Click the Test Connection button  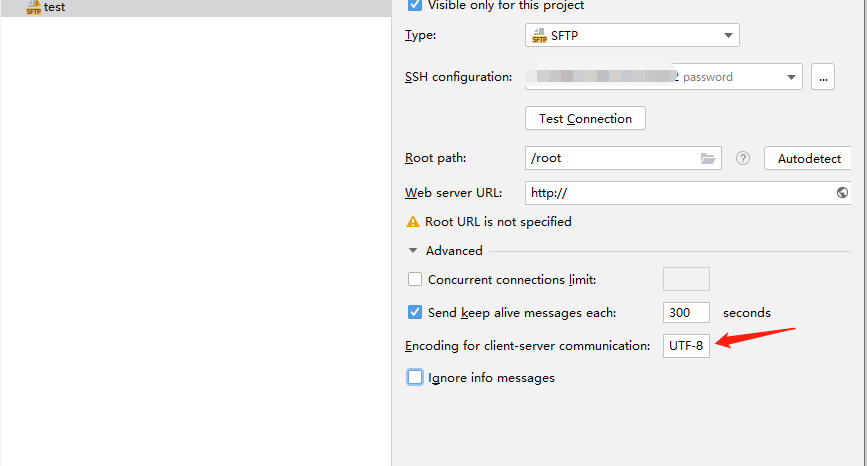click(x=585, y=118)
